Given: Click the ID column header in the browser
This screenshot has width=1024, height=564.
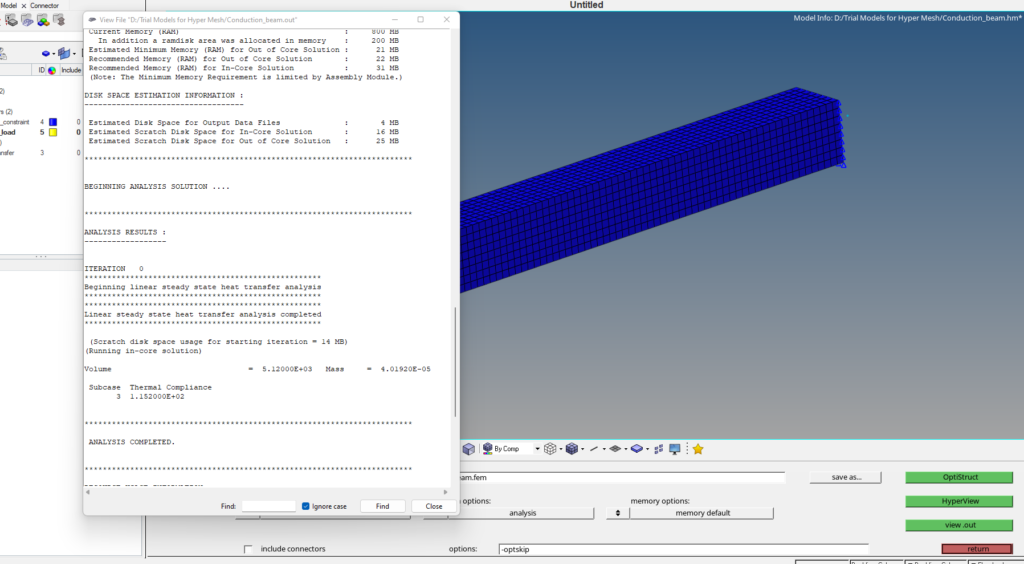Looking at the screenshot, I should pos(41,70).
